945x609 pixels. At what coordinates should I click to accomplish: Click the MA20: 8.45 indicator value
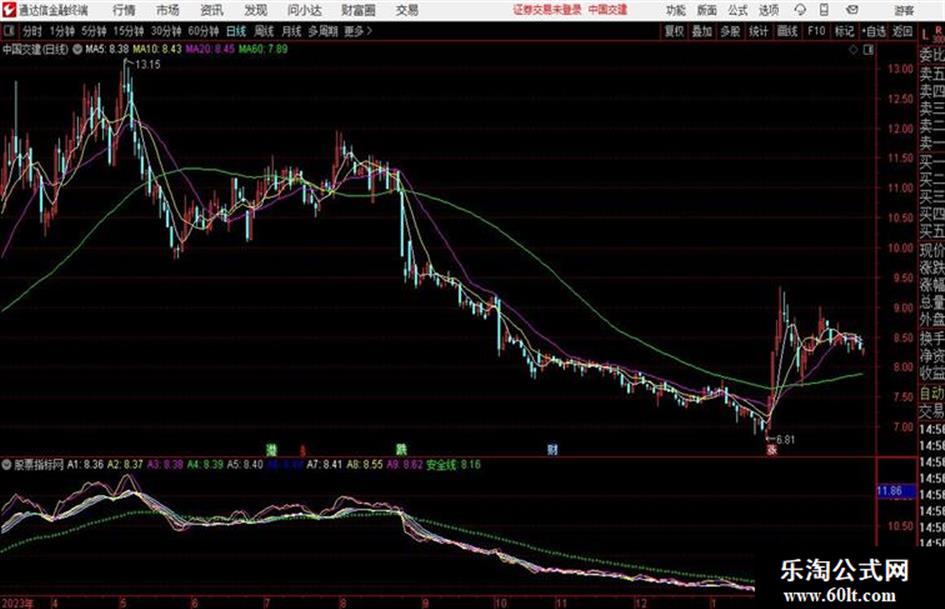tap(209, 49)
